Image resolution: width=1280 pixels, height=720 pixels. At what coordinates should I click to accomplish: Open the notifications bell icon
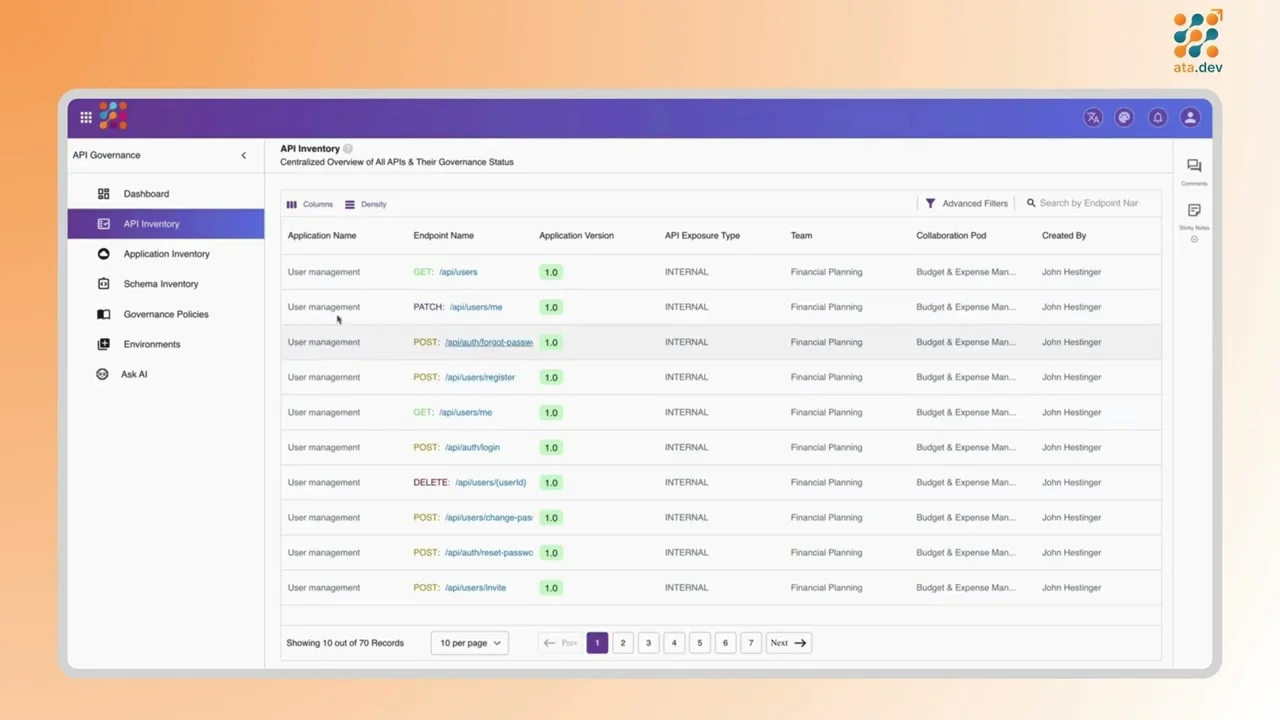tap(1157, 117)
